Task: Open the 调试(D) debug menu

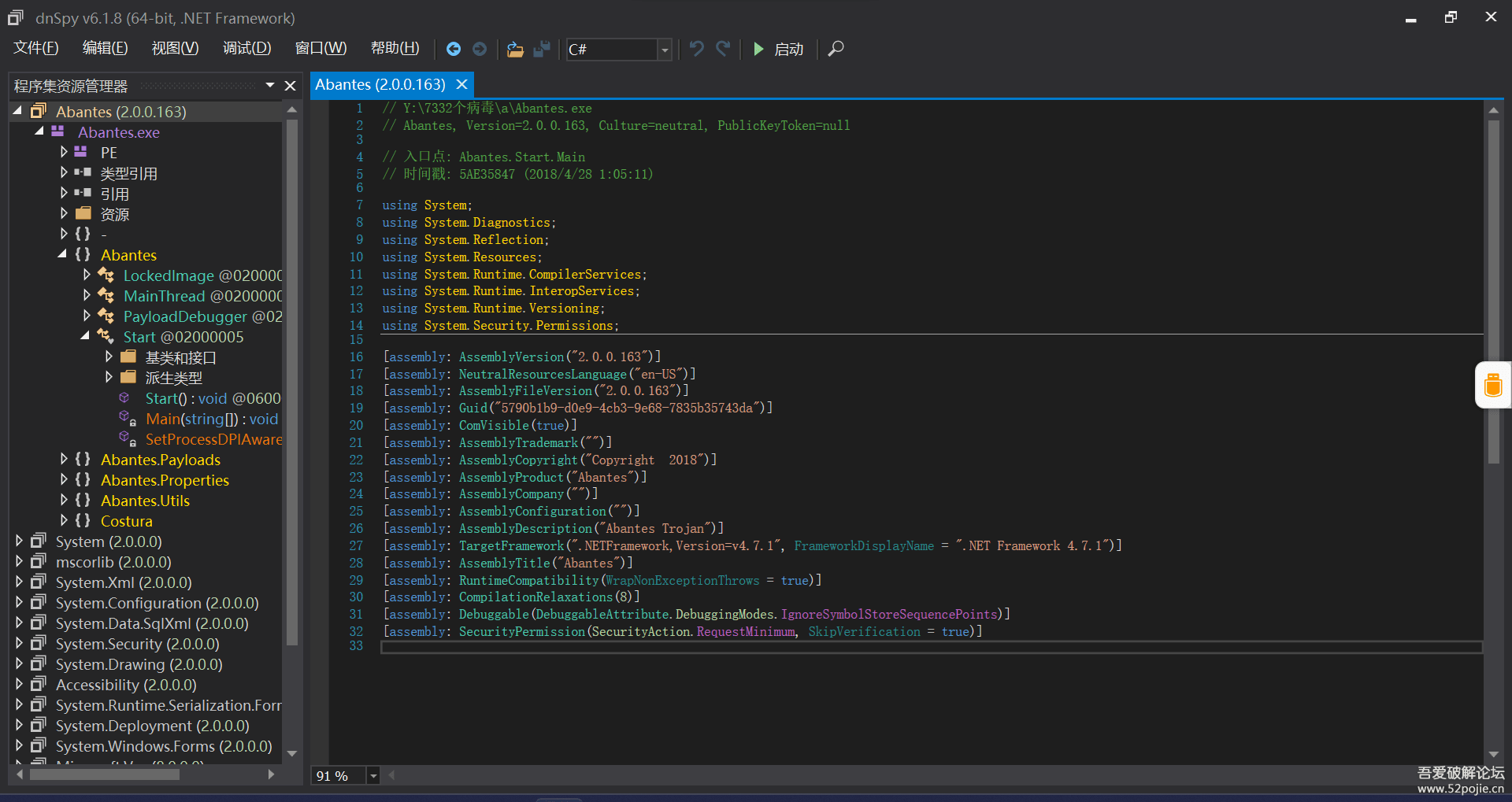Action: tap(246, 49)
